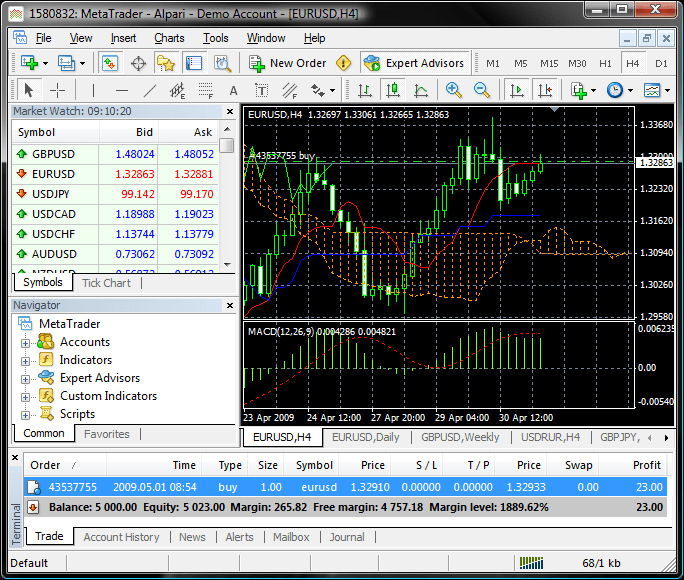Draw a vertical line tool
Screen dimensions: 684x580
(x=93, y=91)
